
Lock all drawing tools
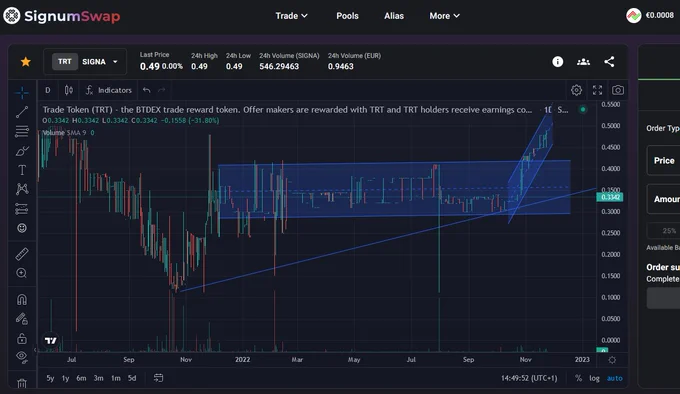coord(22,338)
